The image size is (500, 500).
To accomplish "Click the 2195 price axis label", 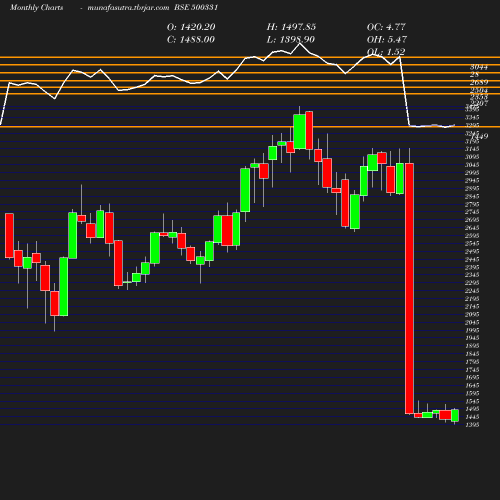I will click(472, 299).
